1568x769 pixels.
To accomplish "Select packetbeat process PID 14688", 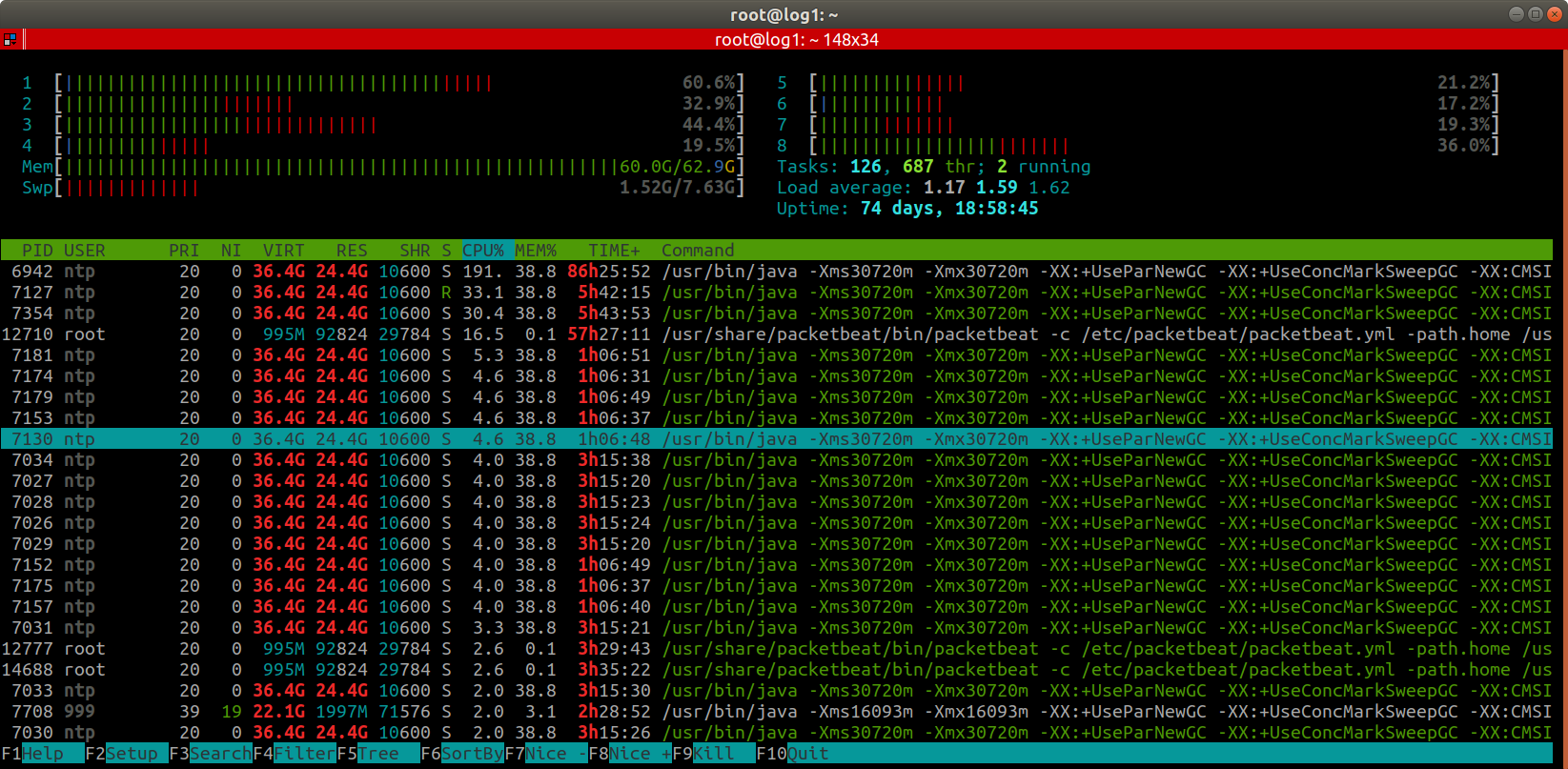I will pos(777,670).
